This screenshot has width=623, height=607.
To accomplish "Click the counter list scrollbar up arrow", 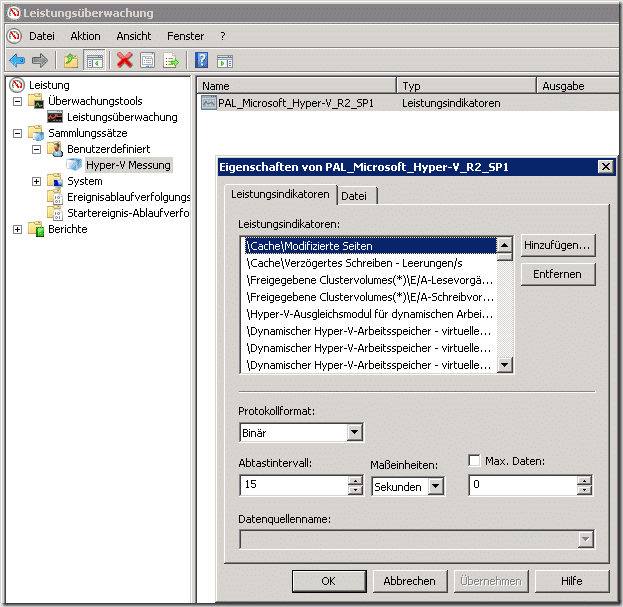I will click(x=505, y=245).
